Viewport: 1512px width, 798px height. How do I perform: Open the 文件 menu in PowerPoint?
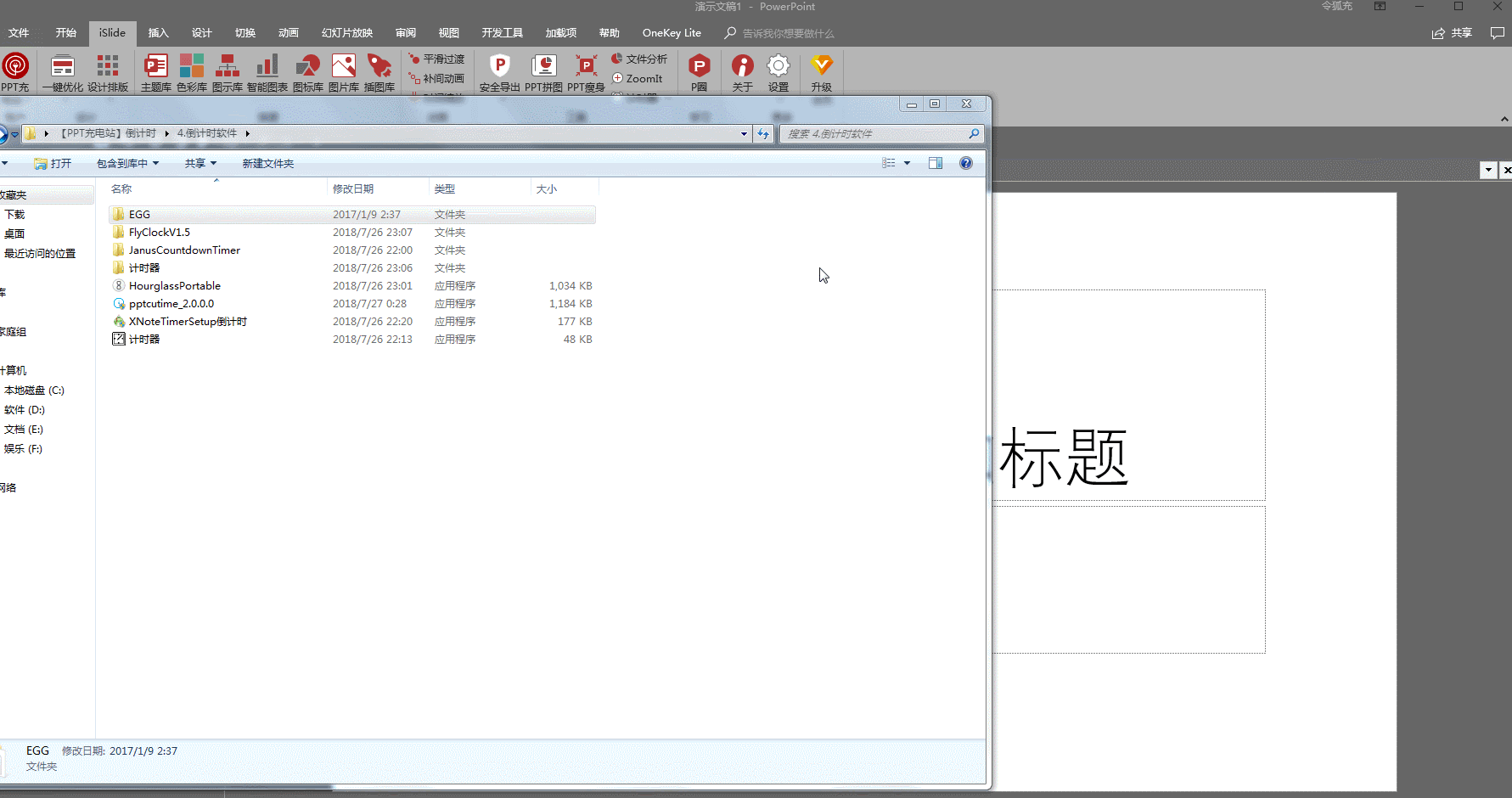tap(19, 32)
